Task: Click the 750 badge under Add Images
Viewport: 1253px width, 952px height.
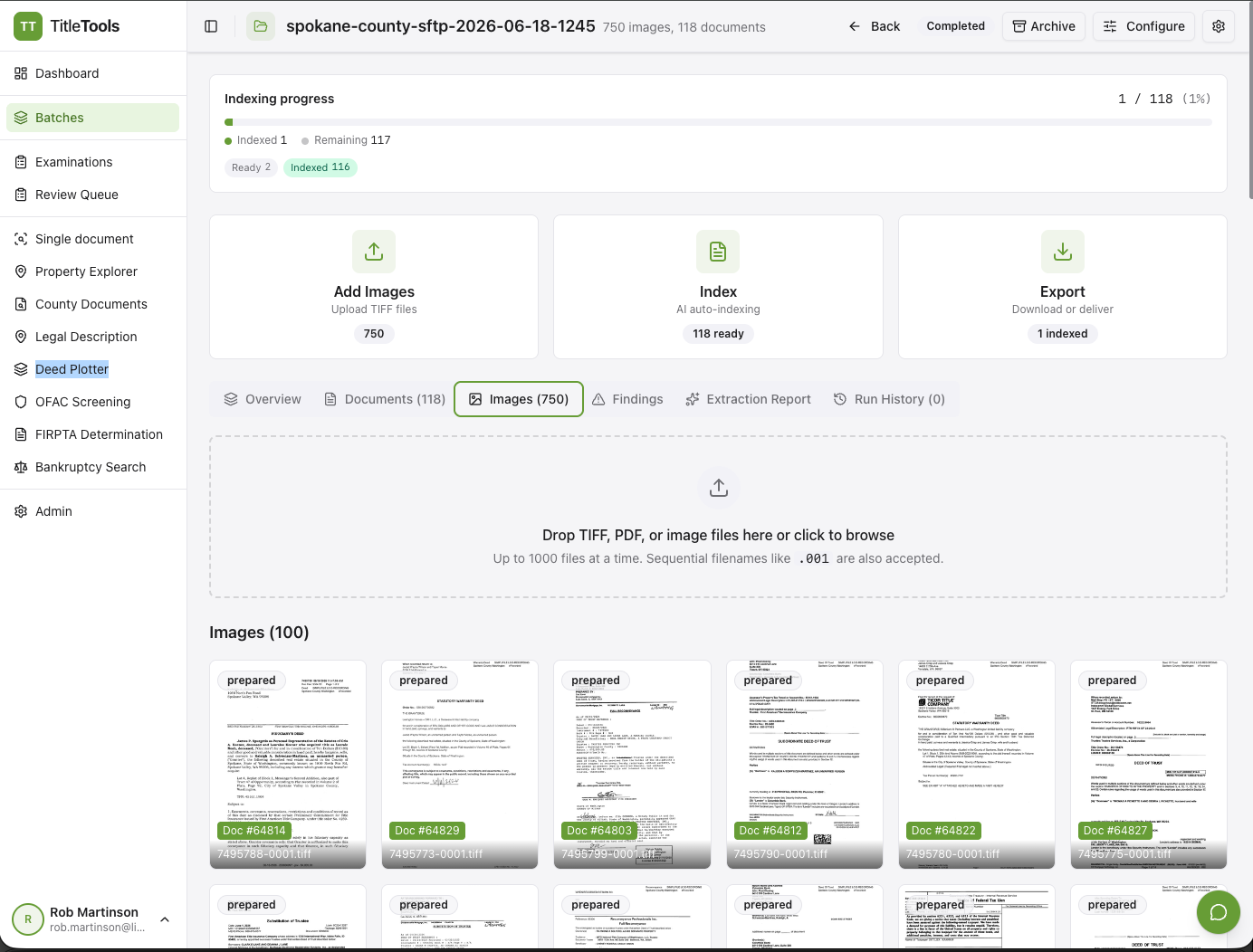Action: point(374,334)
